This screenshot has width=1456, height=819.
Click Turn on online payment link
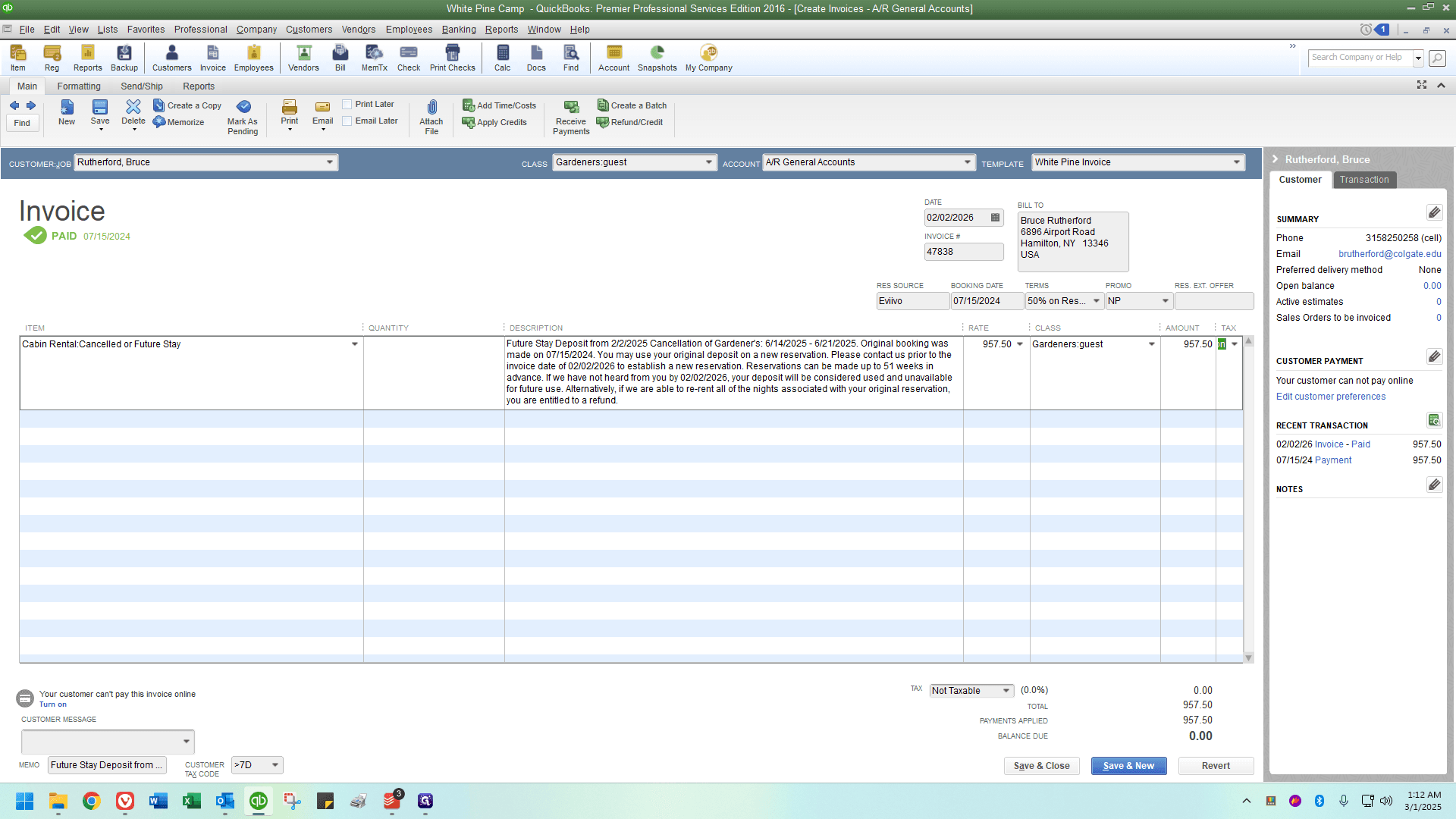pyautogui.click(x=53, y=704)
